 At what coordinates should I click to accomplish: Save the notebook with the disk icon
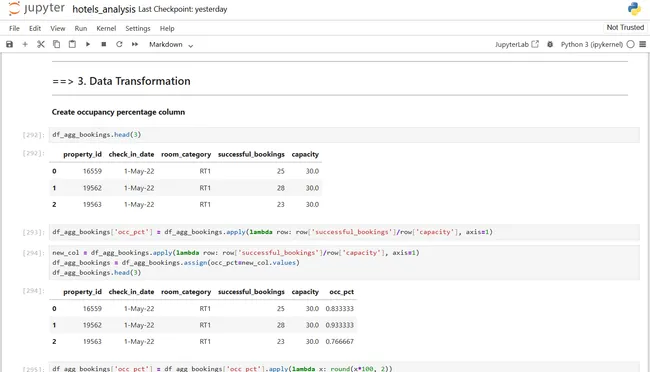10,44
